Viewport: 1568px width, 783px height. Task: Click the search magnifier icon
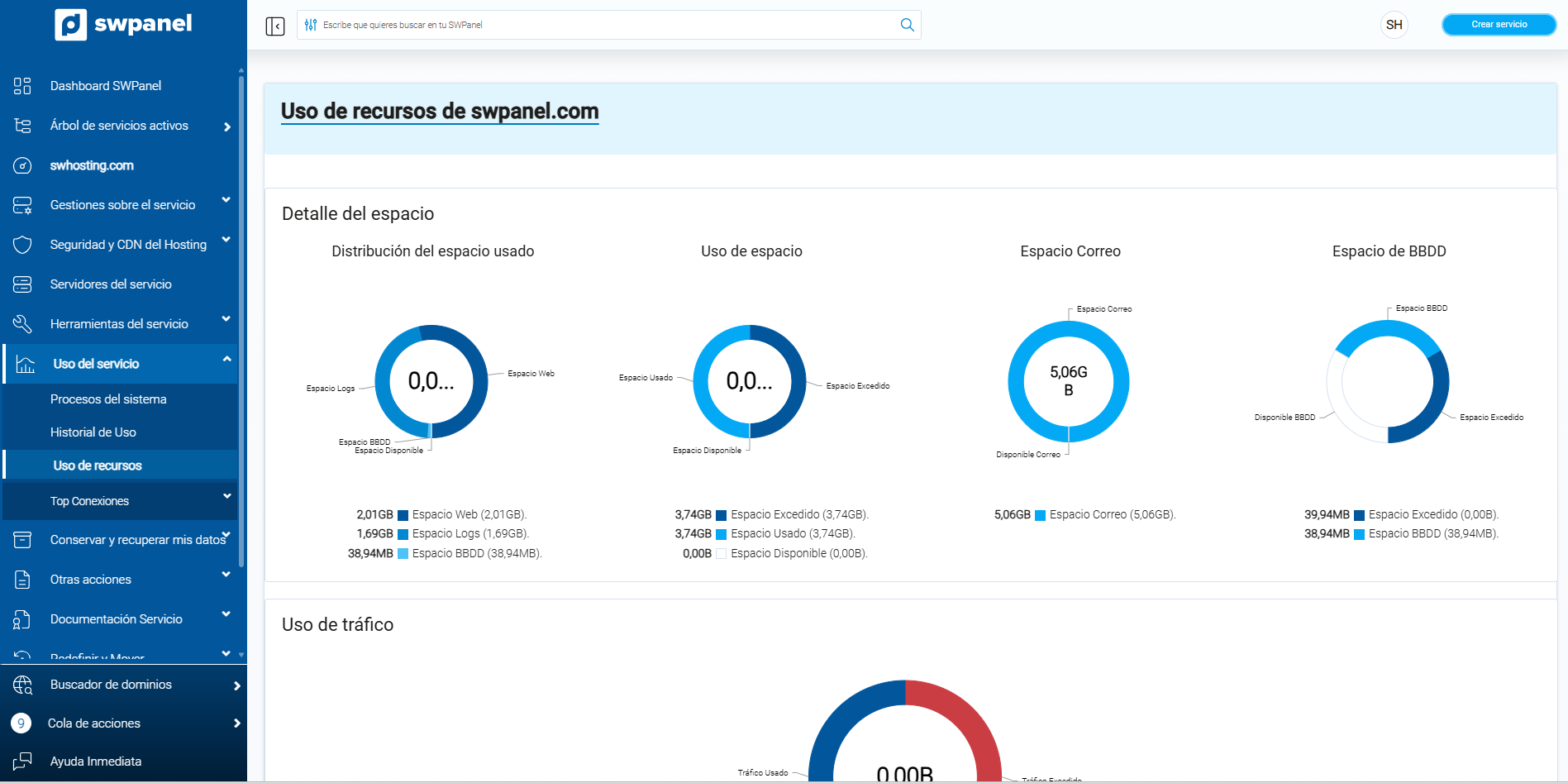click(907, 25)
